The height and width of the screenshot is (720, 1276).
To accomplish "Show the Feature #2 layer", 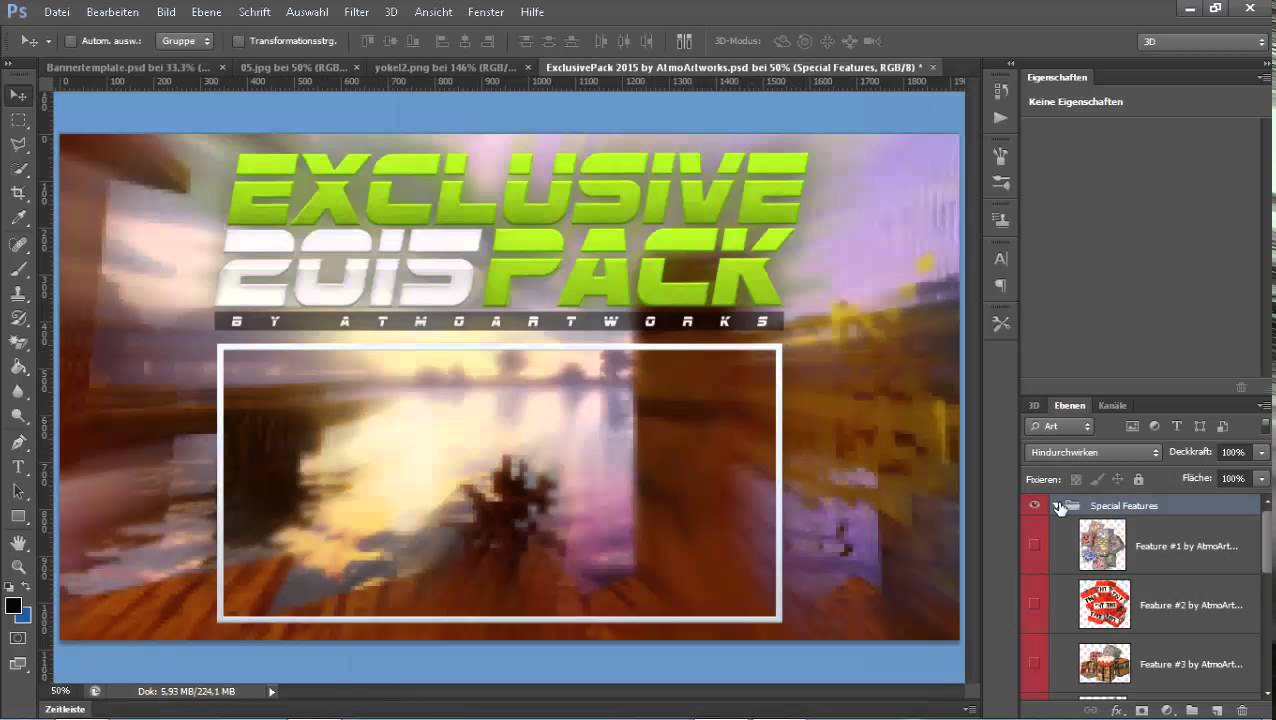I will pyautogui.click(x=1034, y=604).
